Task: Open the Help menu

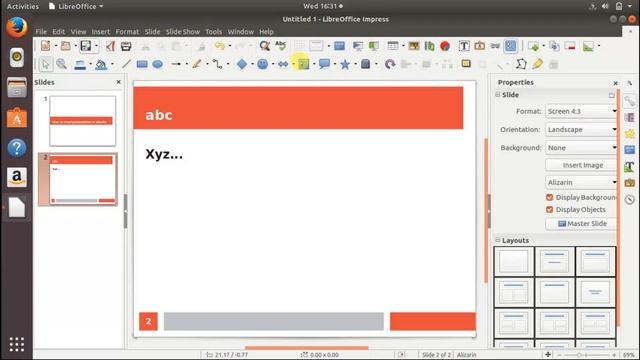Action: click(266, 32)
